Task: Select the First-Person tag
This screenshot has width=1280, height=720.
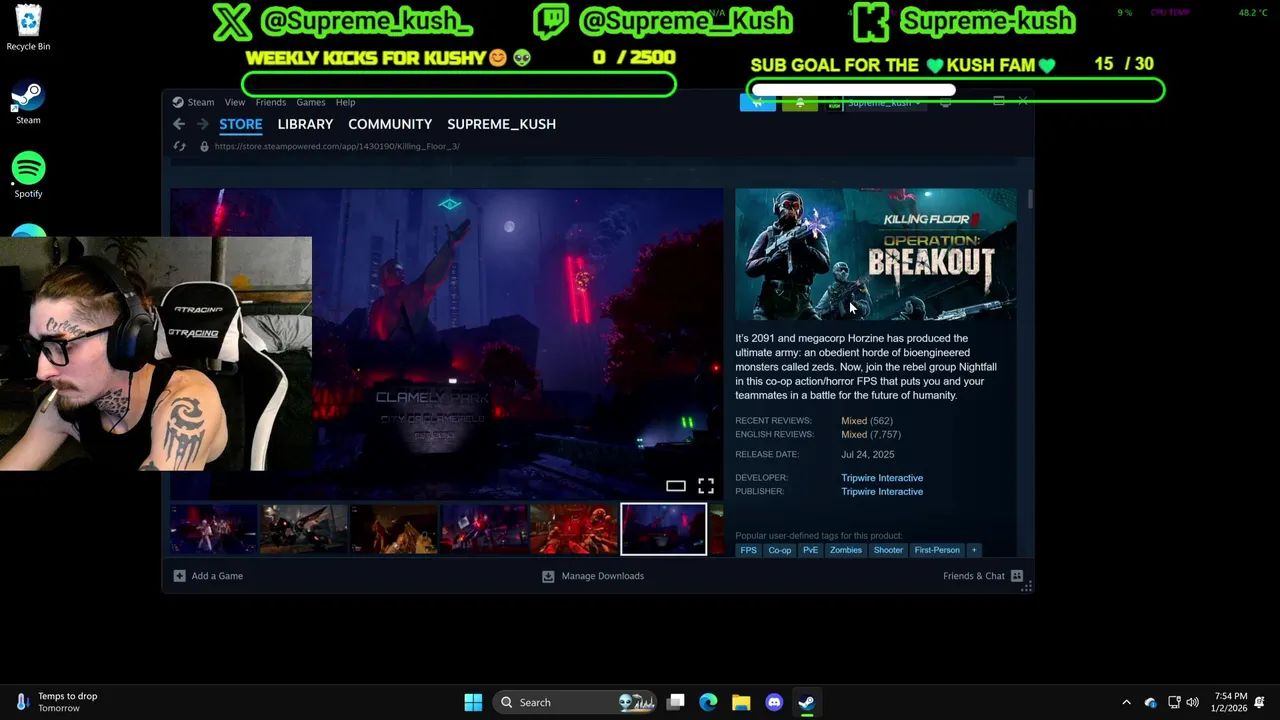Action: coord(937,550)
